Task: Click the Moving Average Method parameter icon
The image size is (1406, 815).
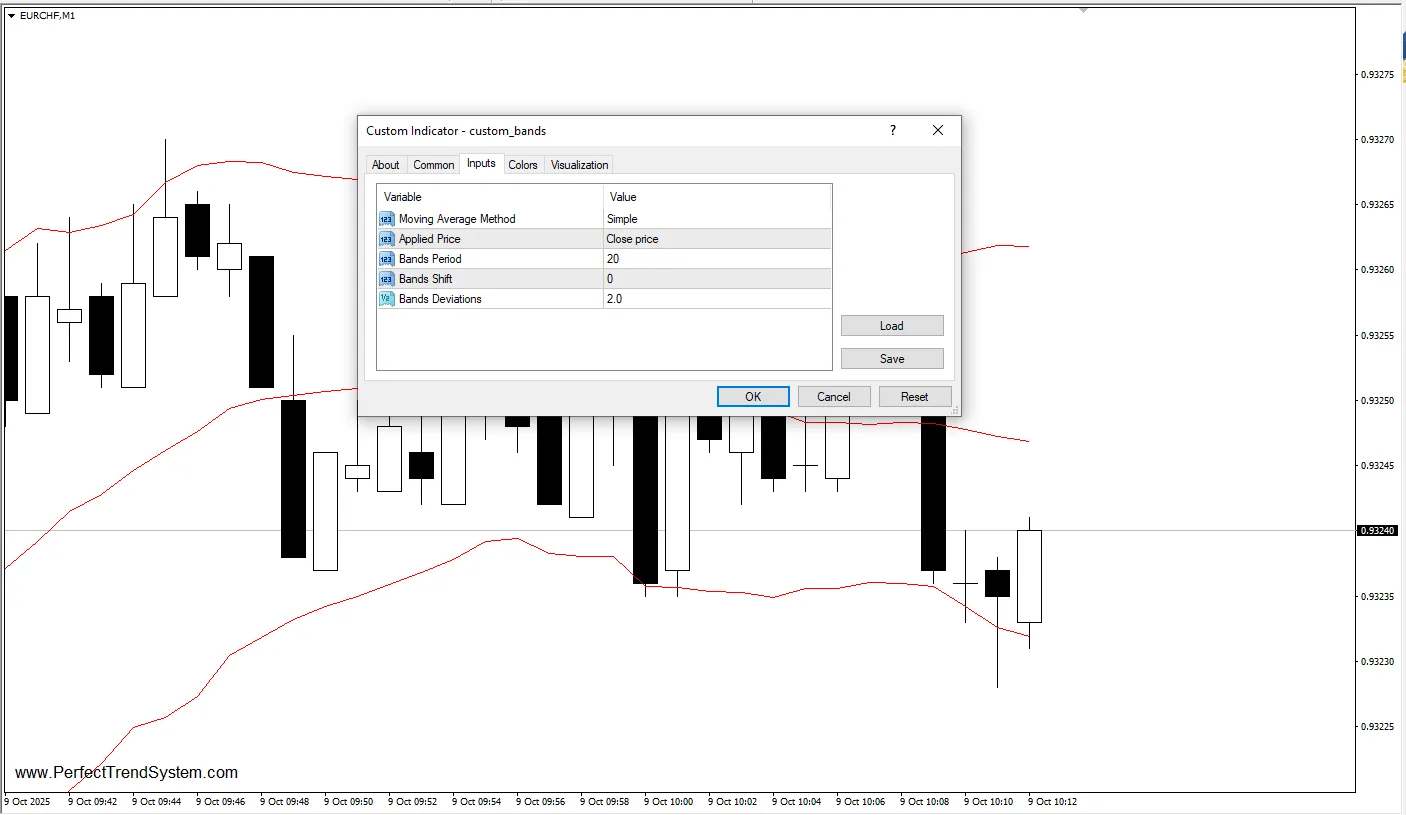Action: (x=386, y=219)
